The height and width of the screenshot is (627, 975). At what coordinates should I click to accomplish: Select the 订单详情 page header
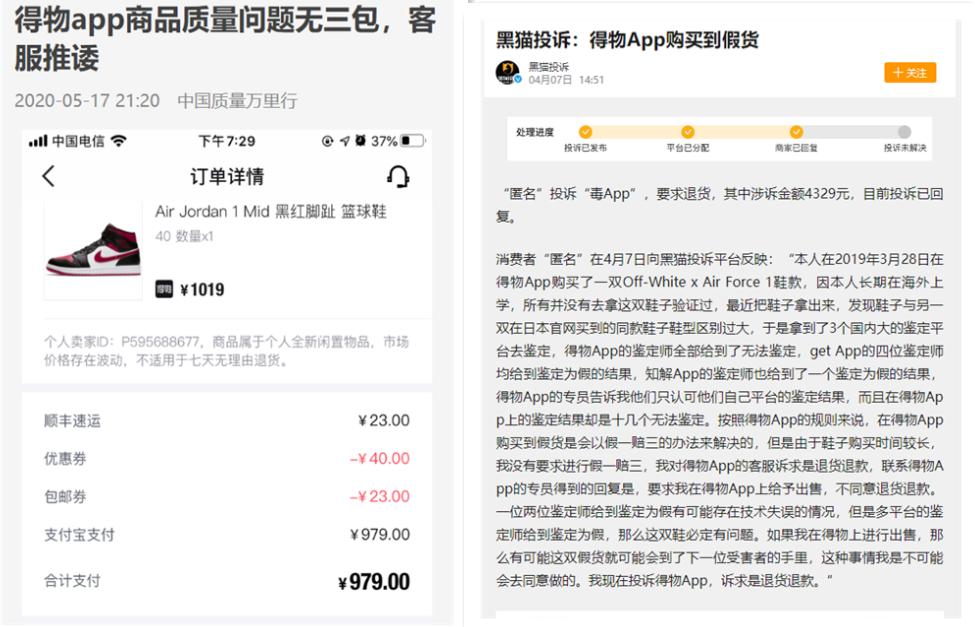[230, 177]
